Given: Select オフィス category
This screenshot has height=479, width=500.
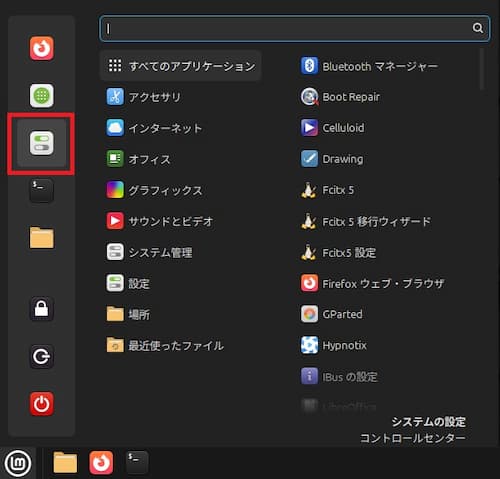Looking at the screenshot, I should tap(138, 159).
